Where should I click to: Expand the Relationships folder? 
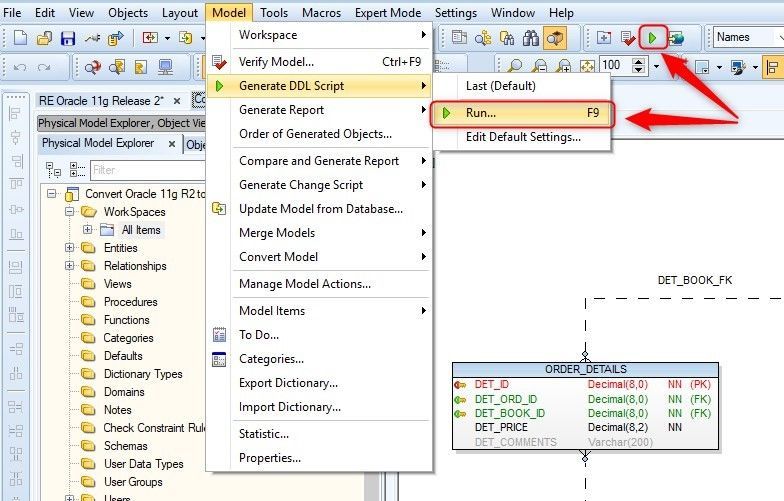(x=70, y=266)
